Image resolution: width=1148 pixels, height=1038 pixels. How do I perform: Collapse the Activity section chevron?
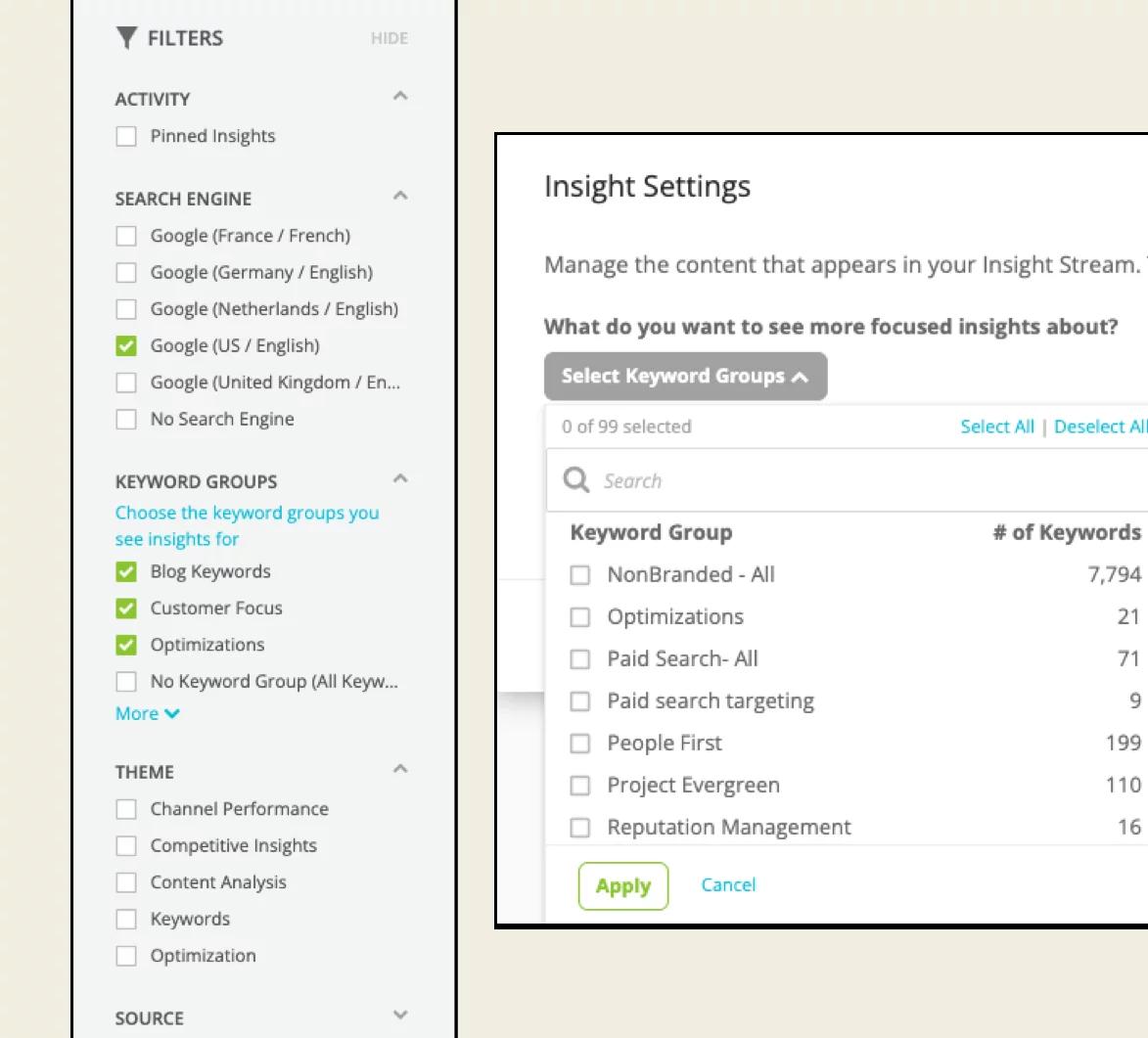coord(399,96)
